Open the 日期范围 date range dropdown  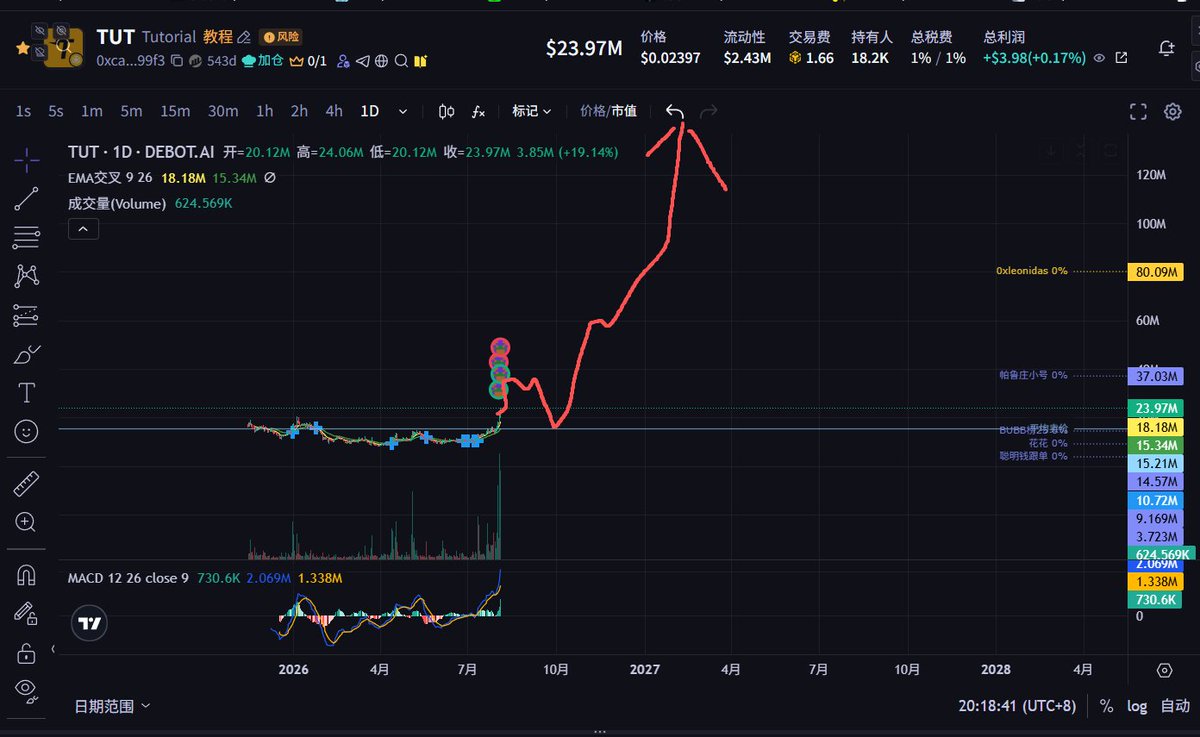click(x=113, y=706)
